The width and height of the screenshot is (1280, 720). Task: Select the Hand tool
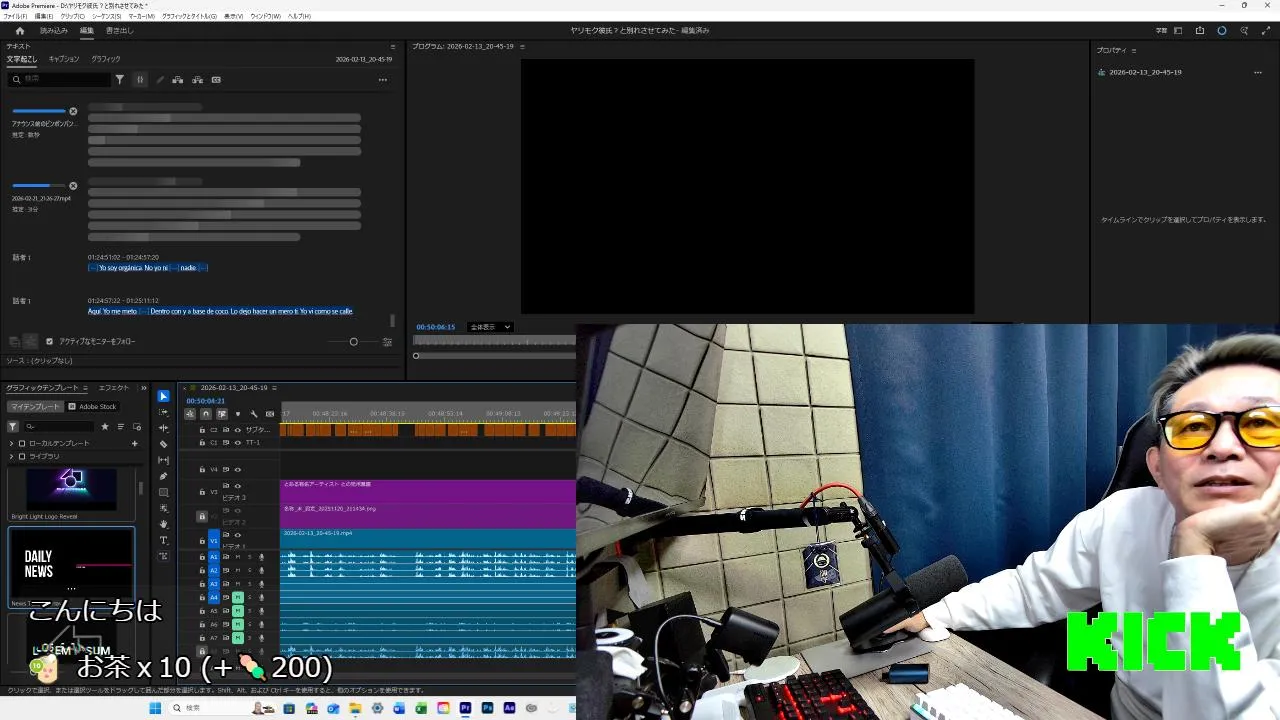tap(164, 524)
